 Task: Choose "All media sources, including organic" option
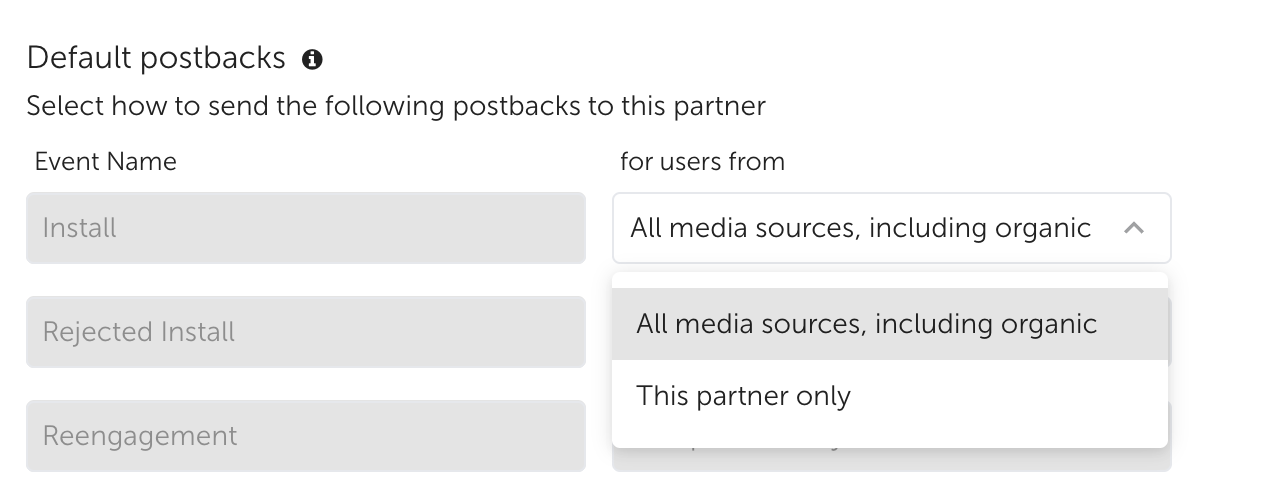pyautogui.click(x=890, y=324)
